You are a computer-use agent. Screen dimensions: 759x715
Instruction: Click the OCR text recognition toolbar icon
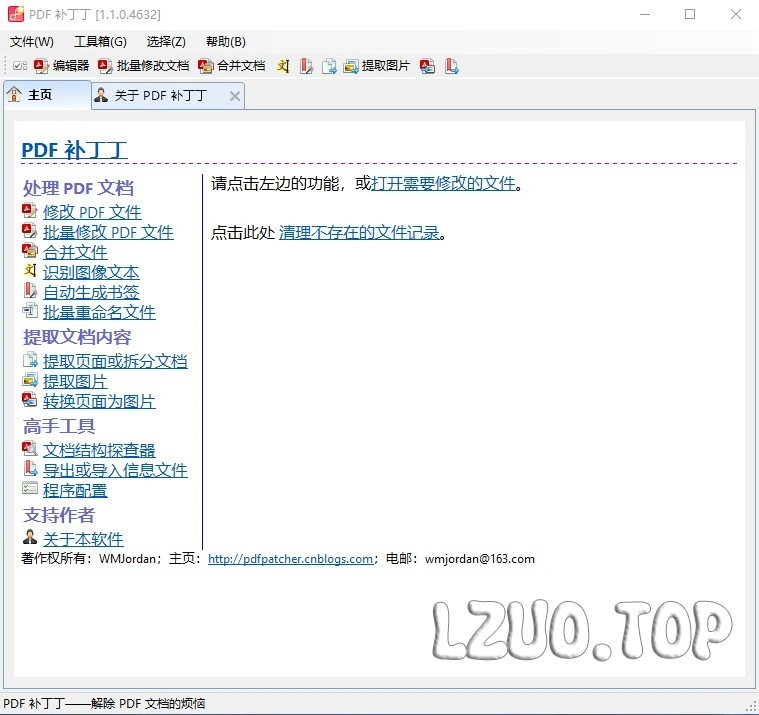coord(283,66)
